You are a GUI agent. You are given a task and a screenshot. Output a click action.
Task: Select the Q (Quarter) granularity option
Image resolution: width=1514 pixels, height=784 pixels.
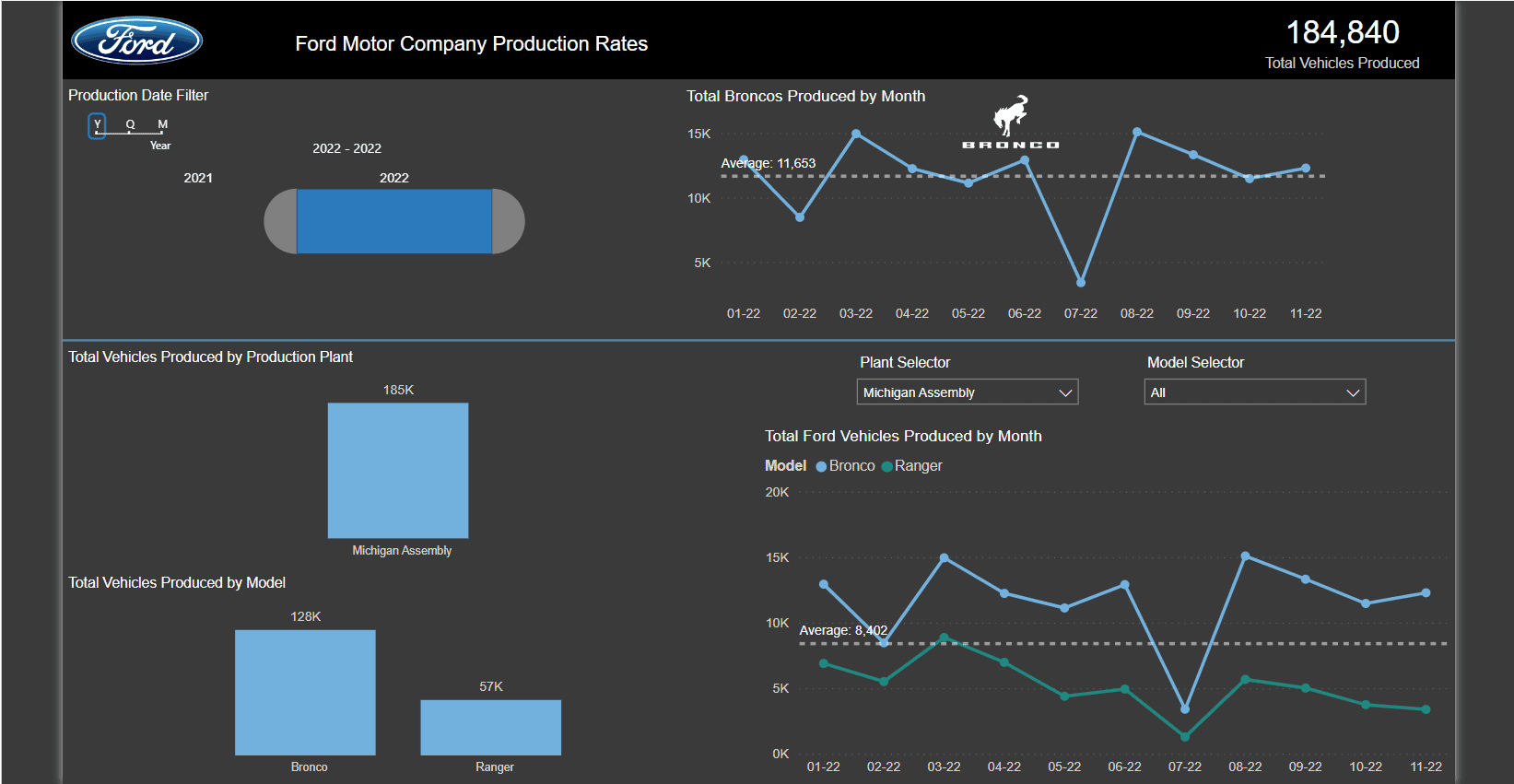pos(130,124)
